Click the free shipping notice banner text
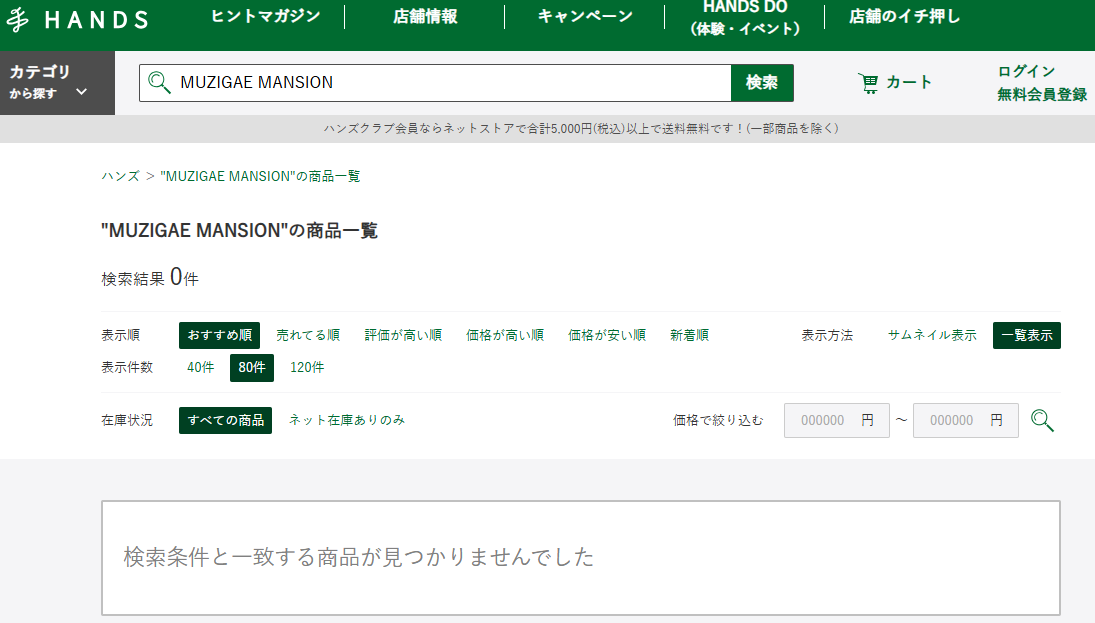The image size is (1095, 623). pyautogui.click(x=581, y=129)
